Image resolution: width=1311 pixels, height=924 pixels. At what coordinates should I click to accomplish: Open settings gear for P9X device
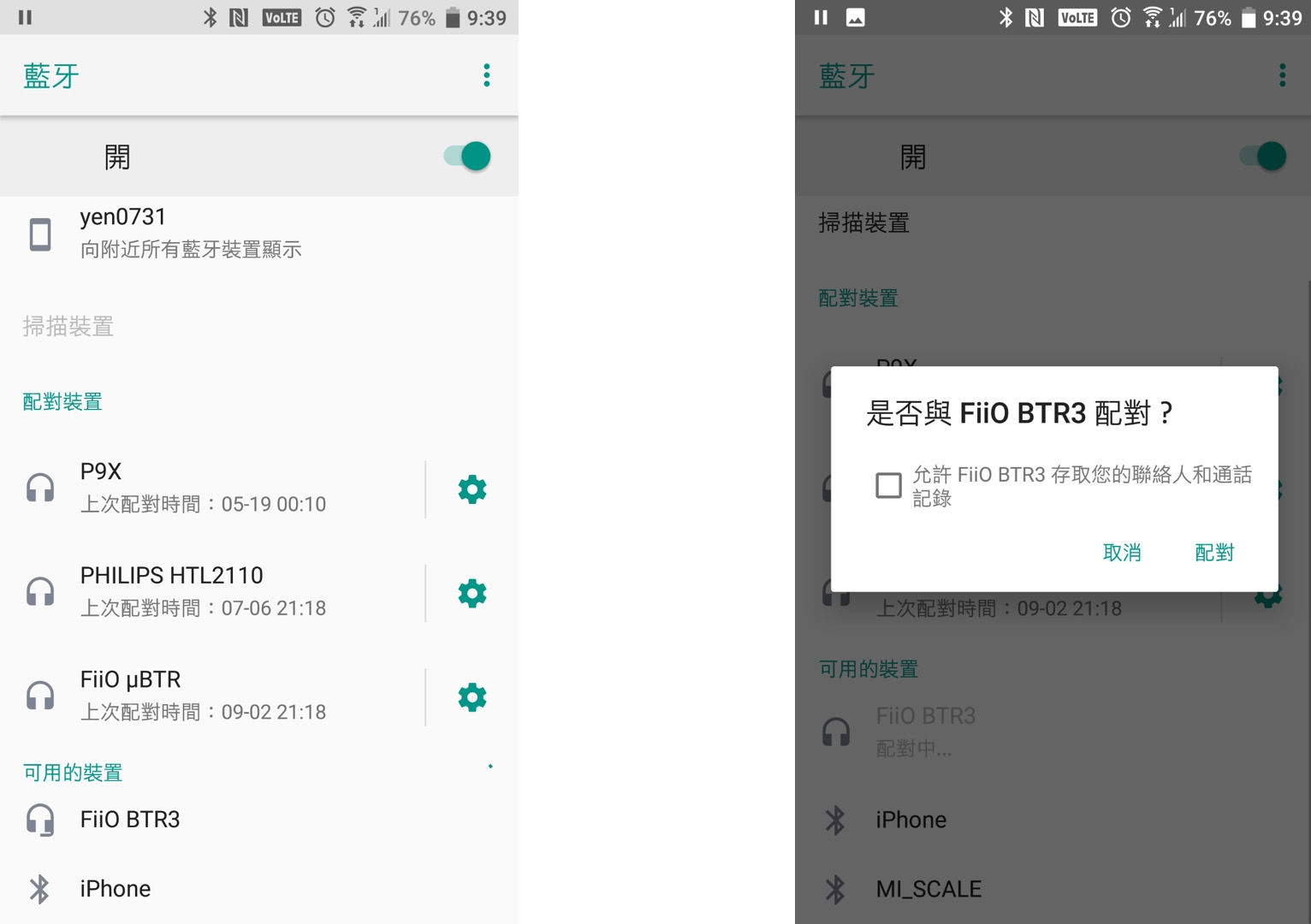[472, 489]
